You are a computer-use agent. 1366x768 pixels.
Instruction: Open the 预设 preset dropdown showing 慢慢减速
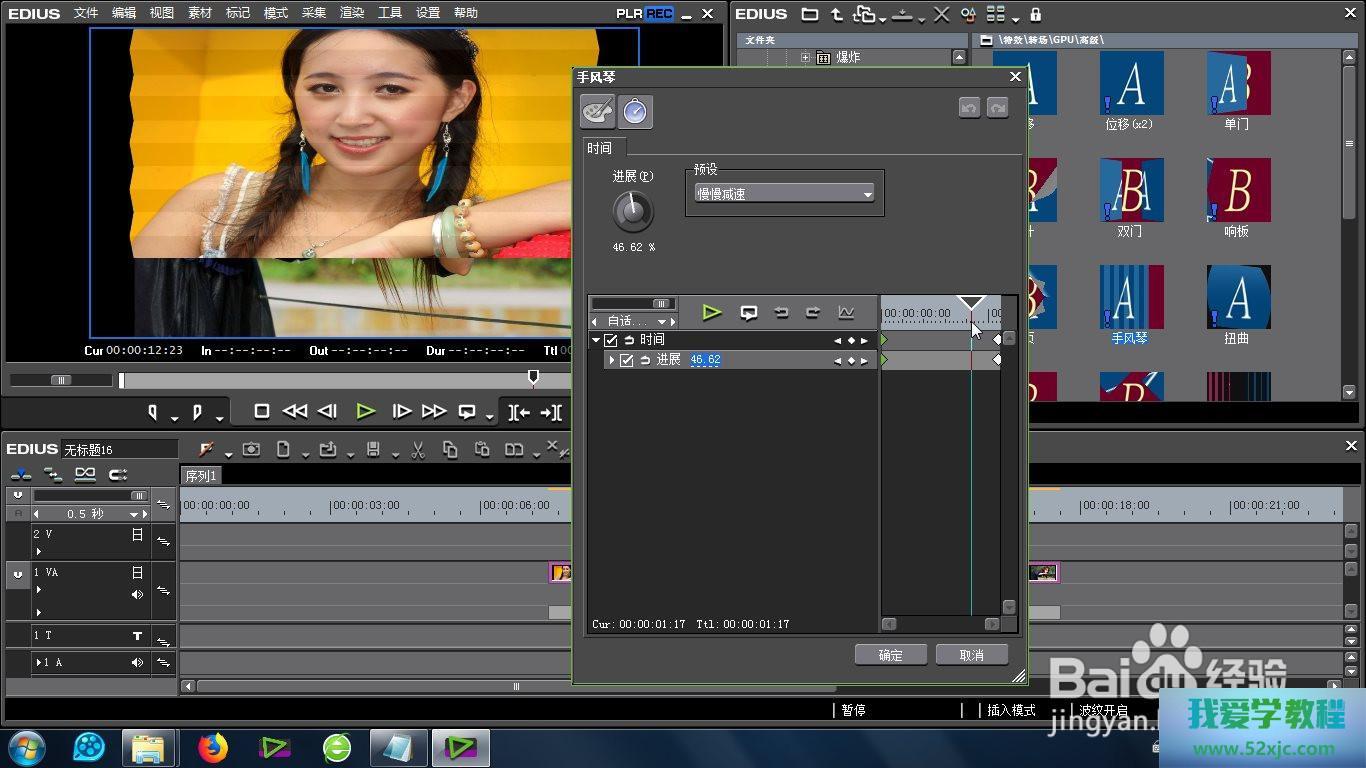point(785,194)
